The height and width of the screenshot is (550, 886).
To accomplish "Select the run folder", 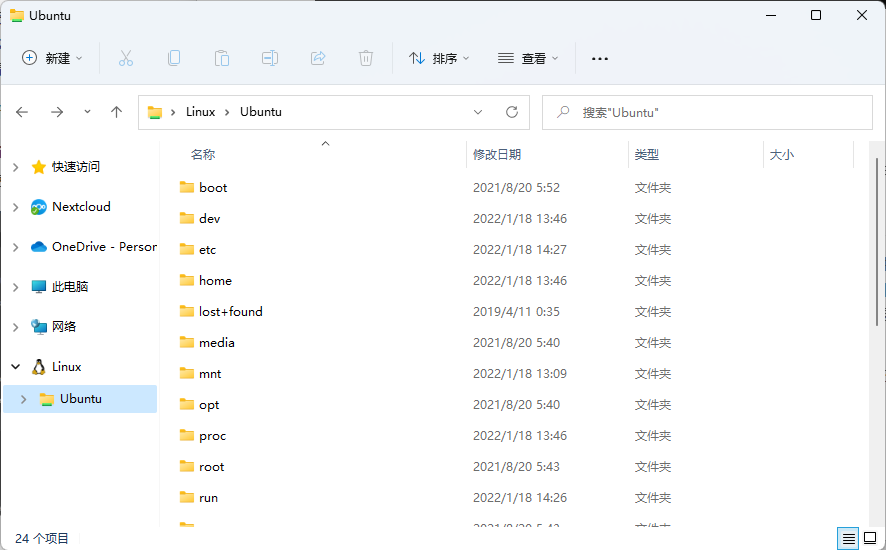I will click(x=208, y=499).
